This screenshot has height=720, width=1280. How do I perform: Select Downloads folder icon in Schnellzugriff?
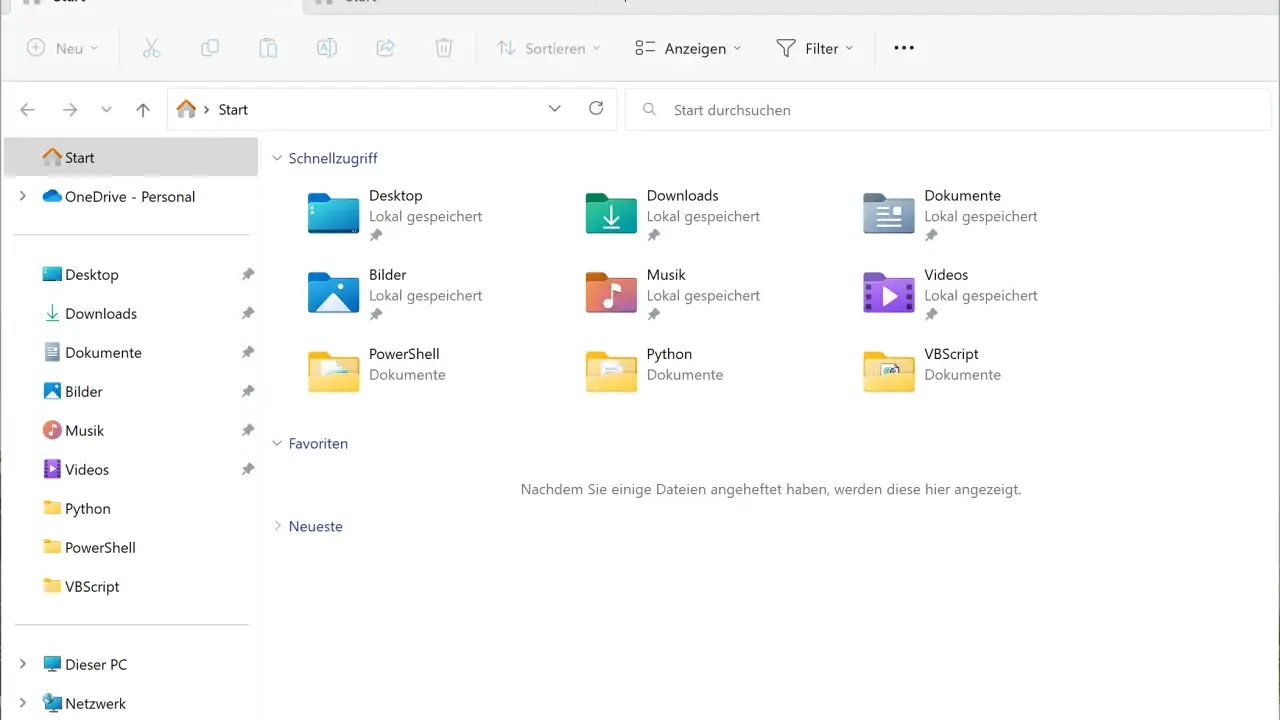(x=611, y=213)
